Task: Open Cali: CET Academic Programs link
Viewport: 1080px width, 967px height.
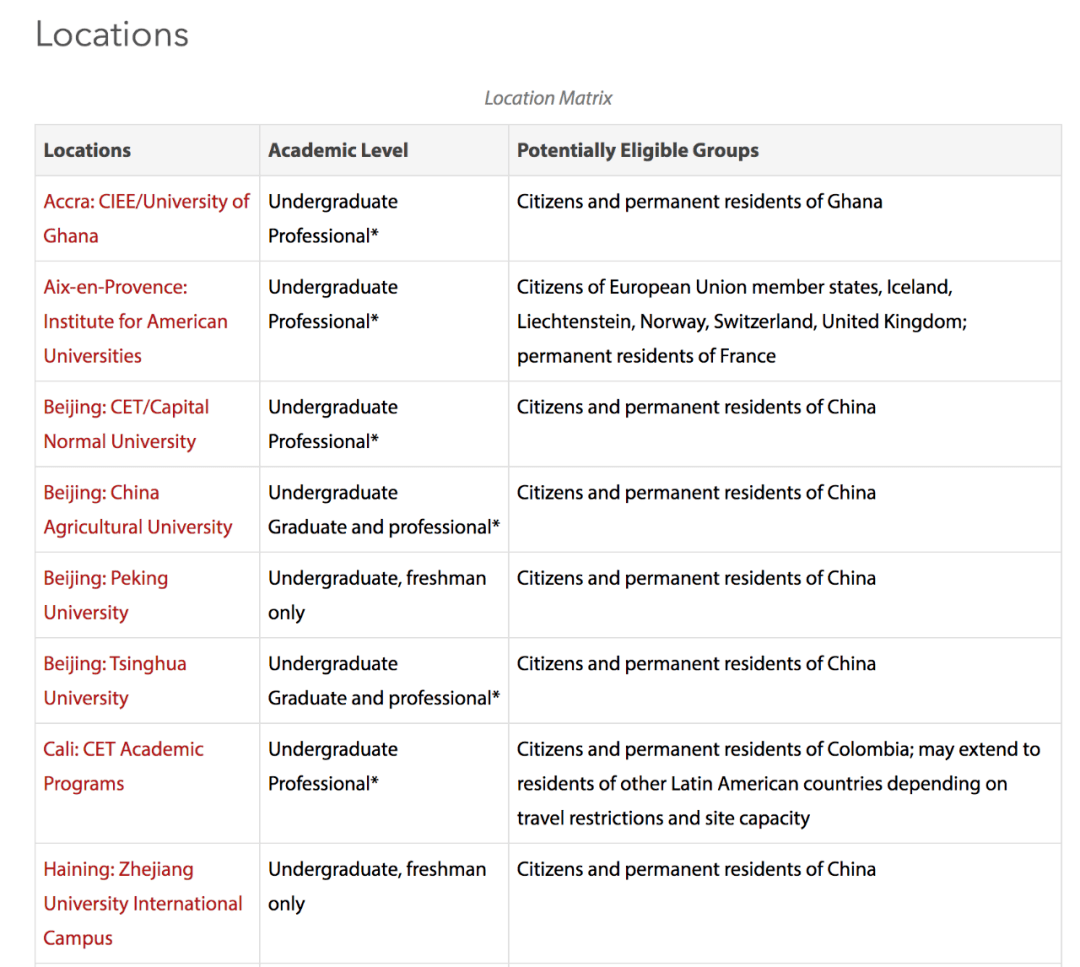Action: 123,766
